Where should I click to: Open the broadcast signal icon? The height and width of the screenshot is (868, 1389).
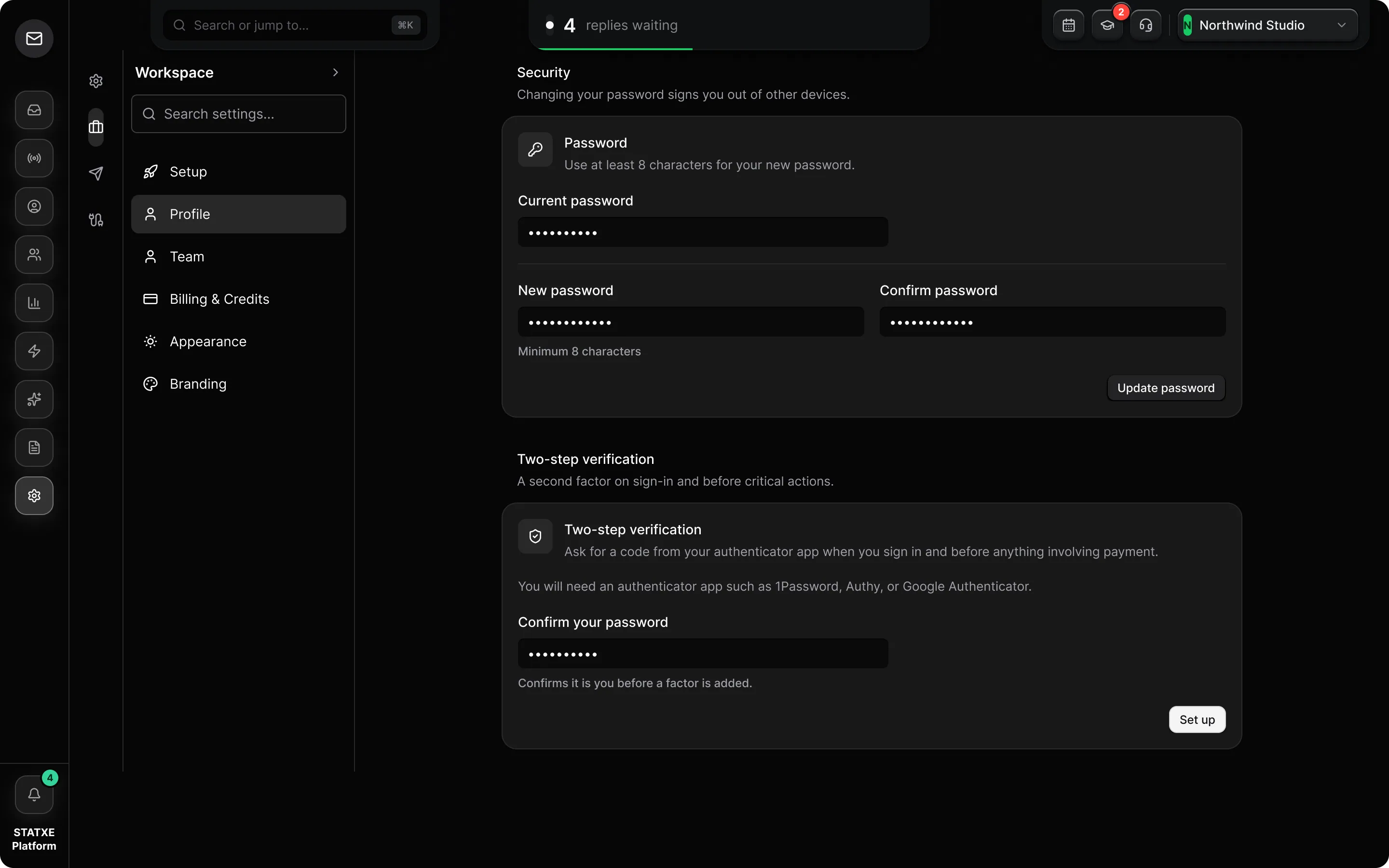34,158
